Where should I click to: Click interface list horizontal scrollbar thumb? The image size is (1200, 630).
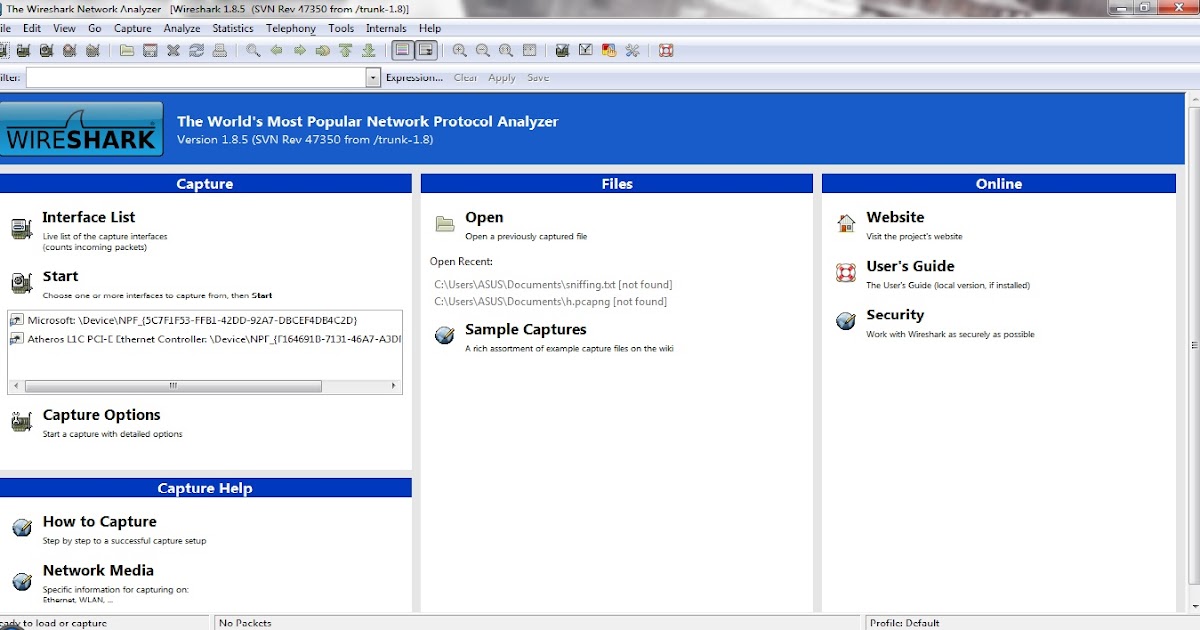click(173, 385)
